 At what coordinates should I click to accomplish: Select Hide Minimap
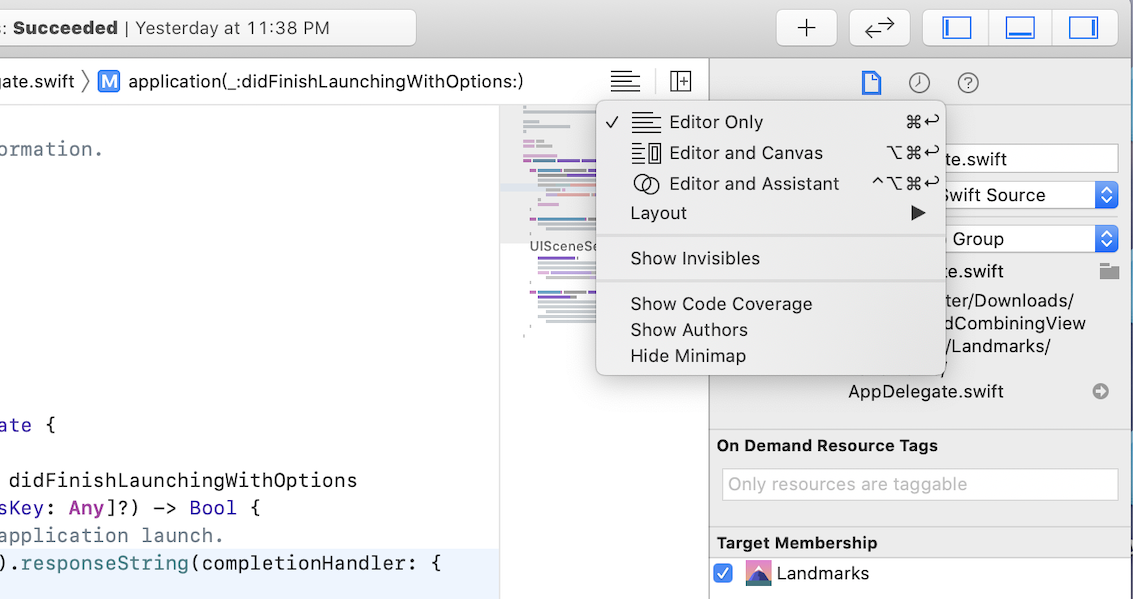point(688,356)
